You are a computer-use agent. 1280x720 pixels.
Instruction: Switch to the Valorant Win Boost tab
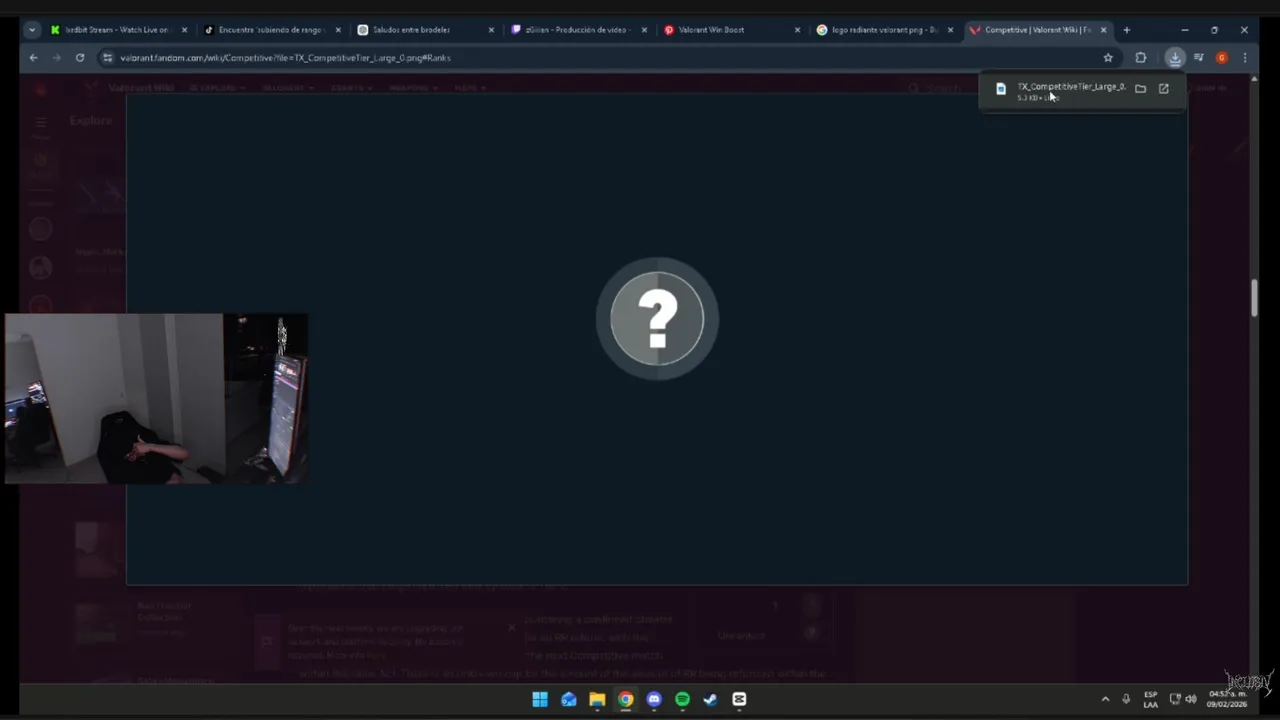pos(731,30)
